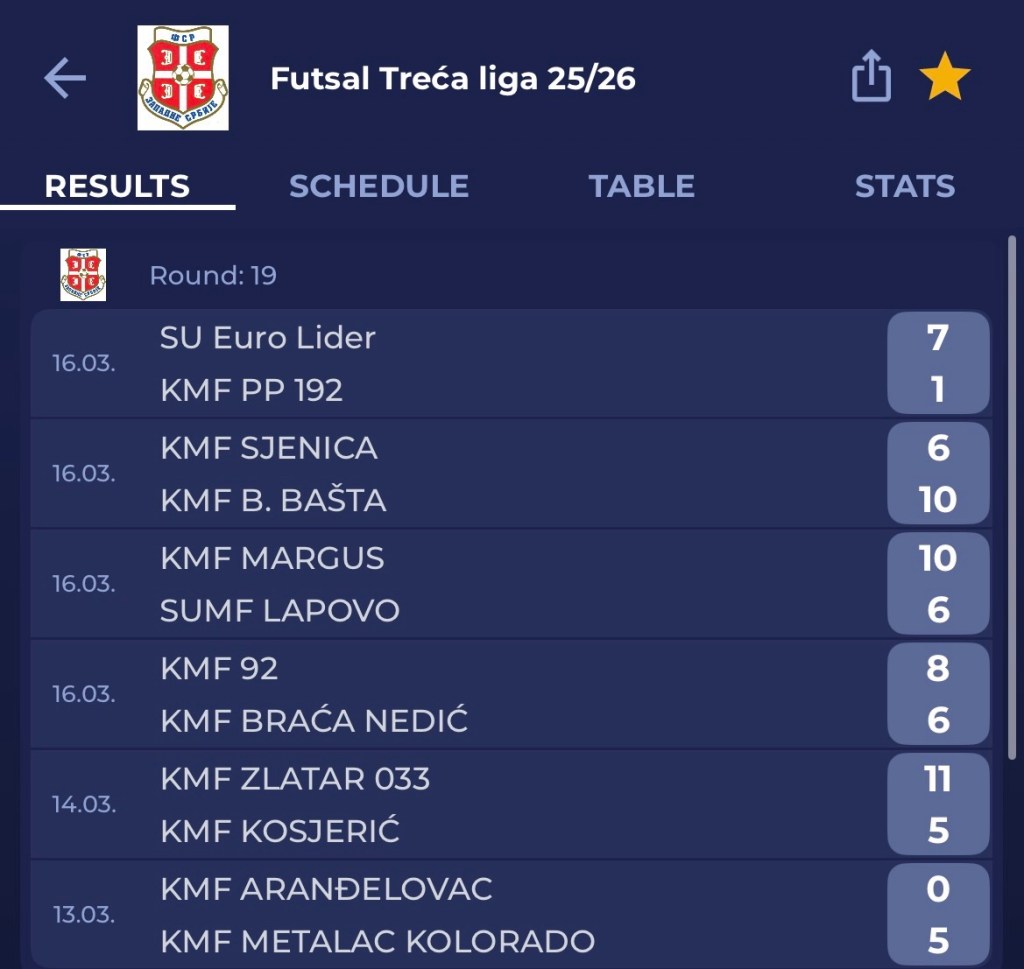This screenshot has width=1024, height=969.
Task: Open KMF ARANĐELOVAC vs METALAC KOLORADO match
Action: 450,914
